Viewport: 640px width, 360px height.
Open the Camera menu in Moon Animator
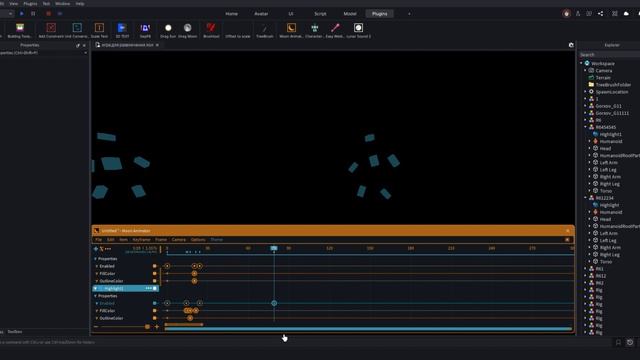(179, 240)
